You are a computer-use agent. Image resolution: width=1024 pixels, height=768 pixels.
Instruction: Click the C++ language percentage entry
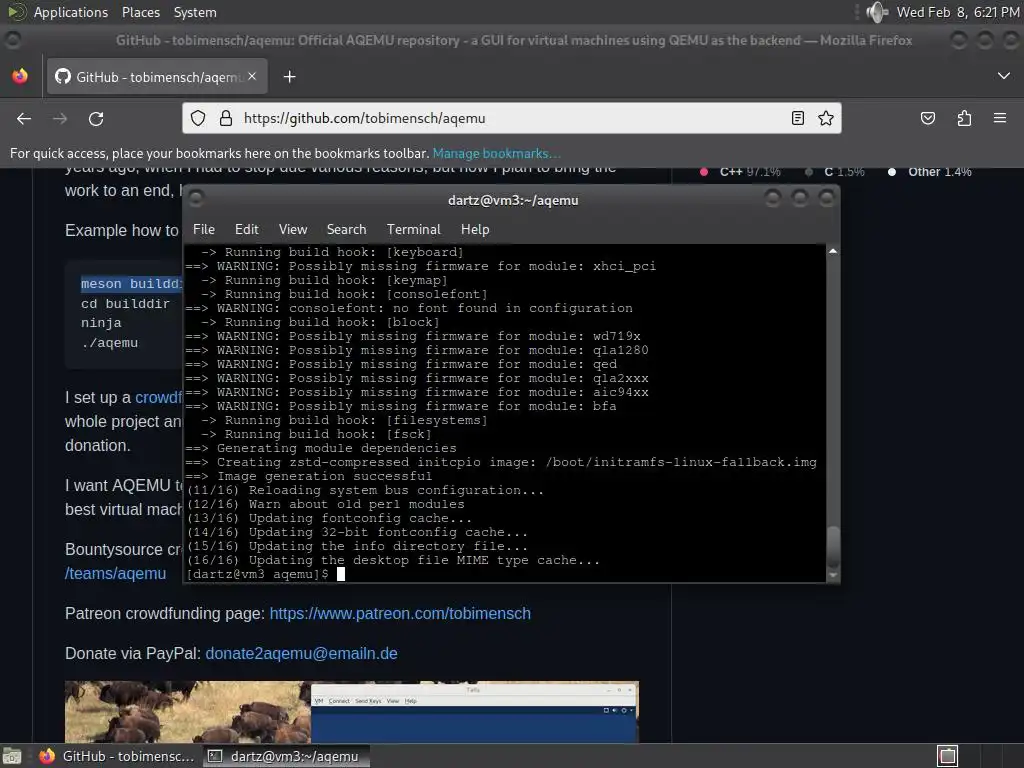pyautogui.click(x=740, y=172)
